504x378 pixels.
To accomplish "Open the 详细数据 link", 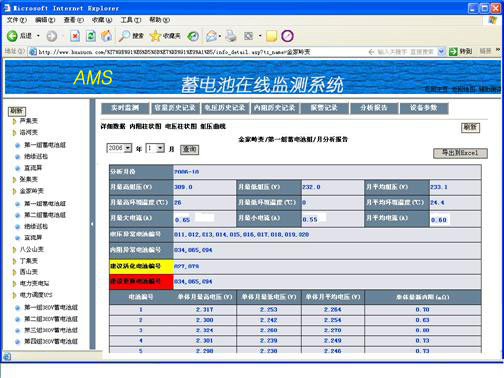I will 113,126.
